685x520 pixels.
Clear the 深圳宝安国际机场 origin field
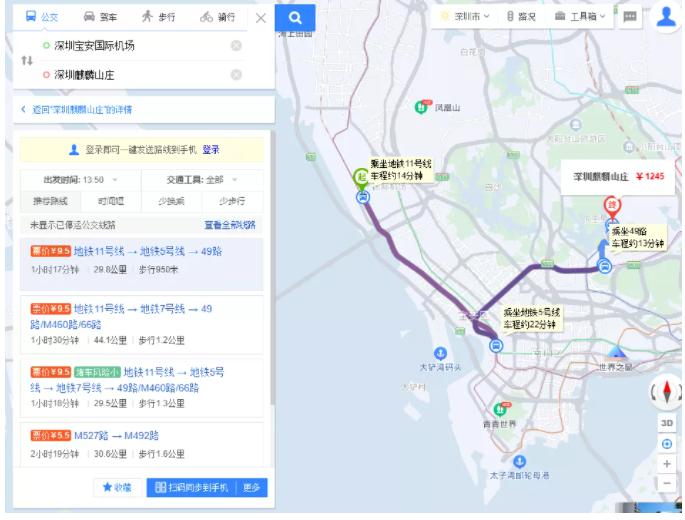pos(236,45)
